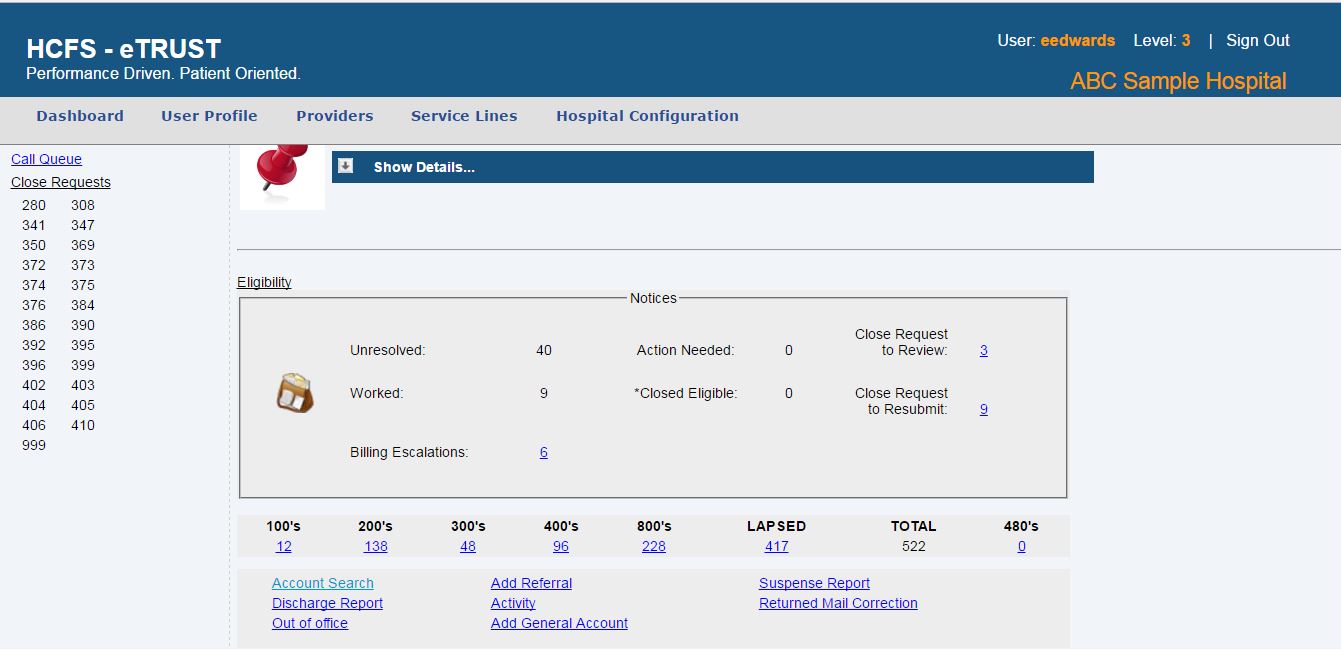Open Close Request to Review count
Image resolution: width=1341 pixels, height=649 pixels.
[x=983, y=350]
